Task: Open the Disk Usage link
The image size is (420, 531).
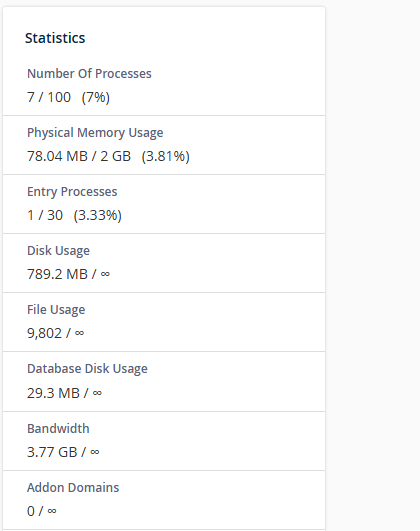Action: (x=58, y=251)
